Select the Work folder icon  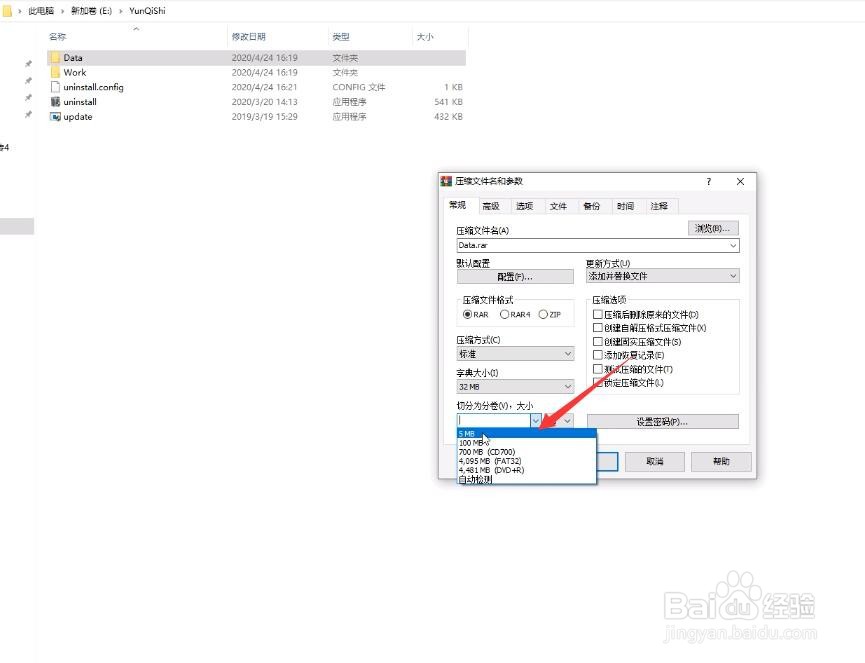(55, 72)
